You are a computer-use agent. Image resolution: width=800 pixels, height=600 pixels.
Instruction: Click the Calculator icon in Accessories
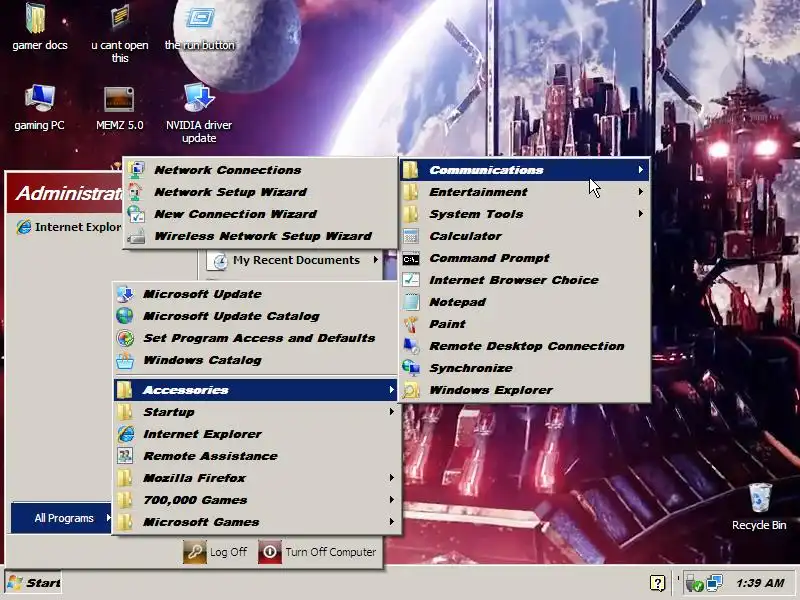coord(411,236)
